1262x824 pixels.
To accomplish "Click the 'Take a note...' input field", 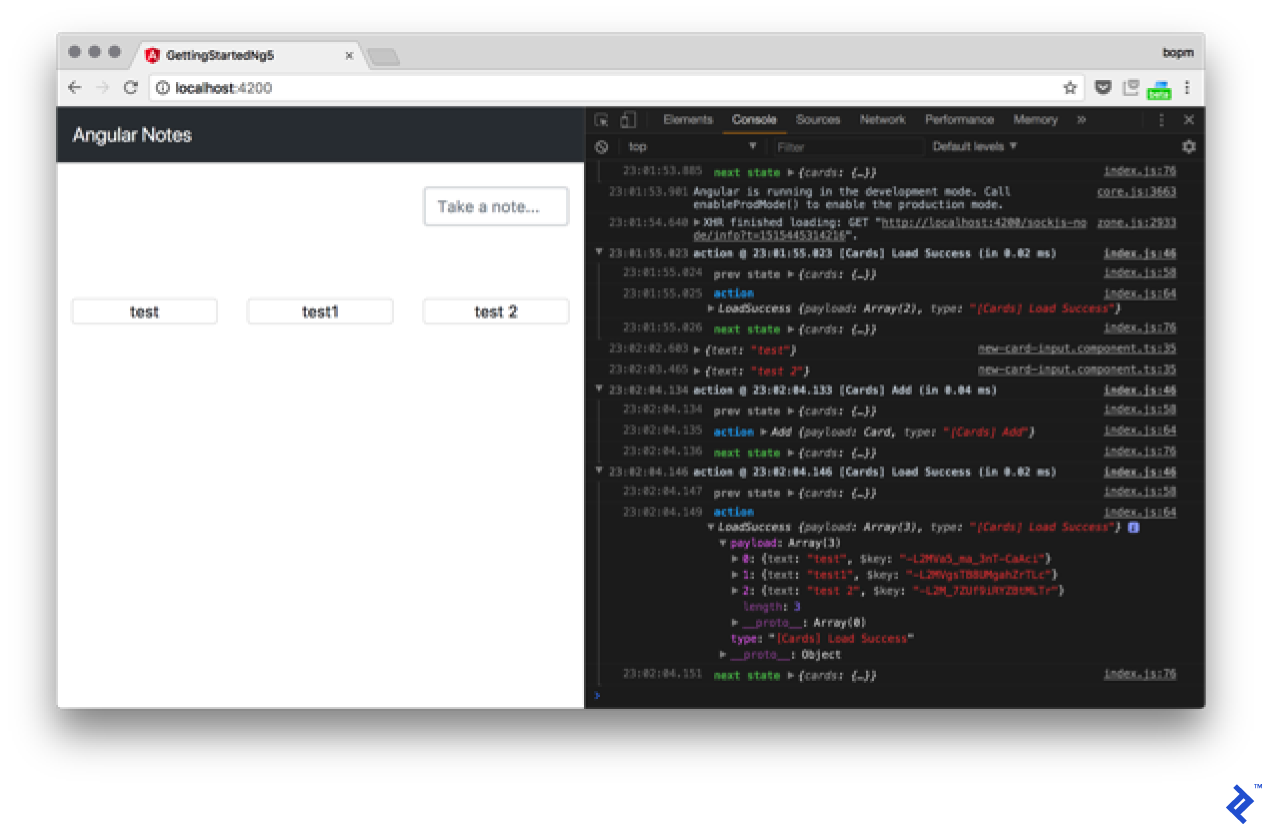I will pos(496,207).
